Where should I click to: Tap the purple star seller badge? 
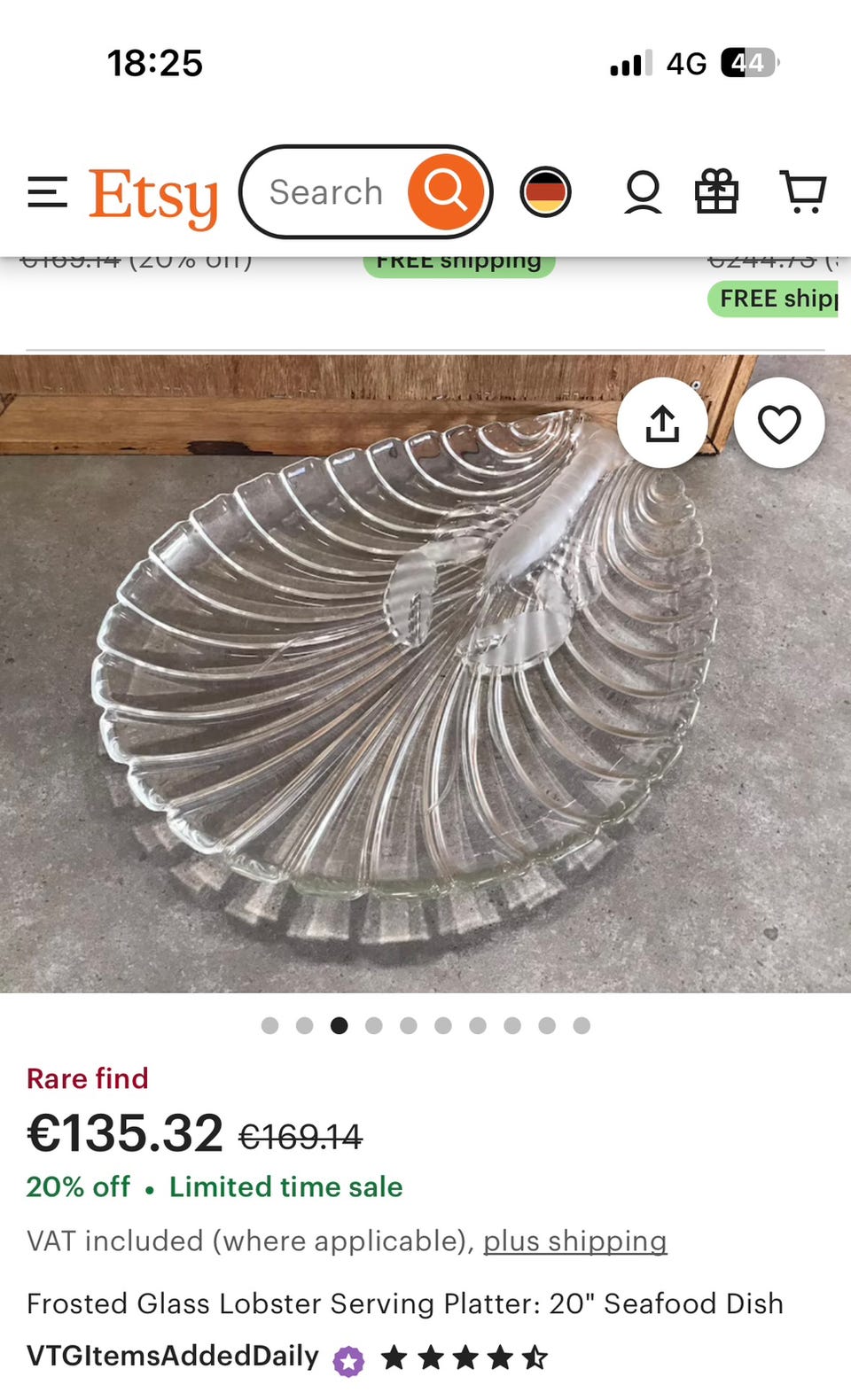[x=348, y=1359]
